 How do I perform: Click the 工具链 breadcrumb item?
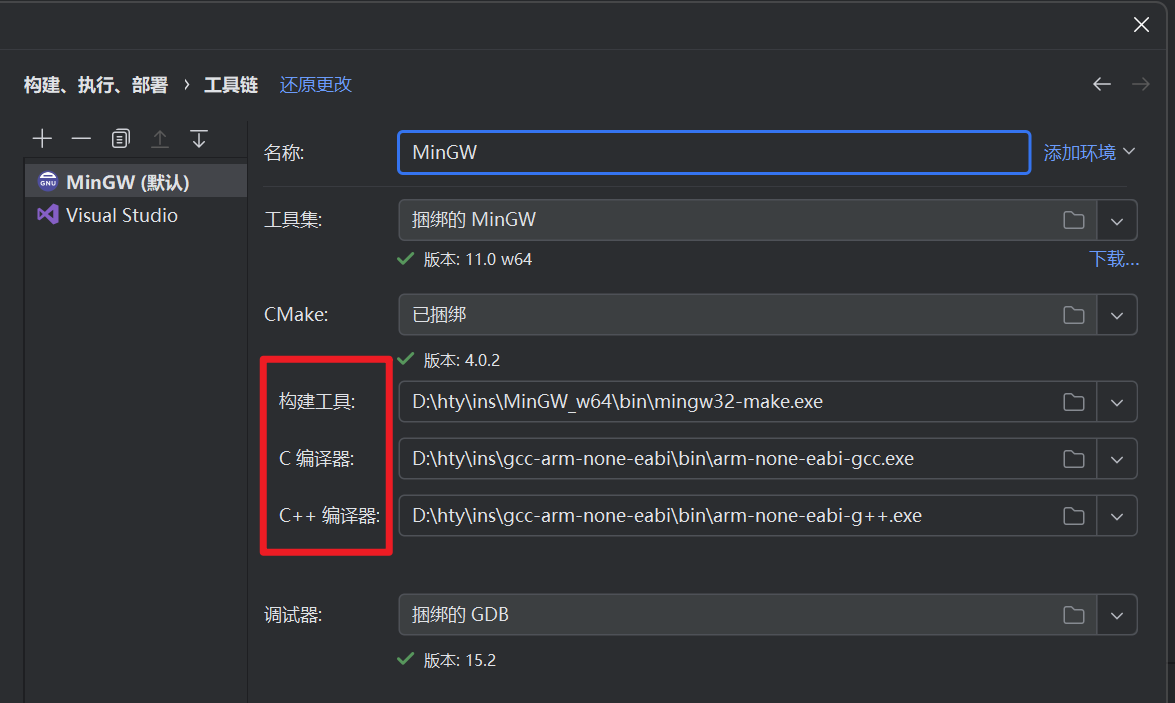[x=231, y=85]
